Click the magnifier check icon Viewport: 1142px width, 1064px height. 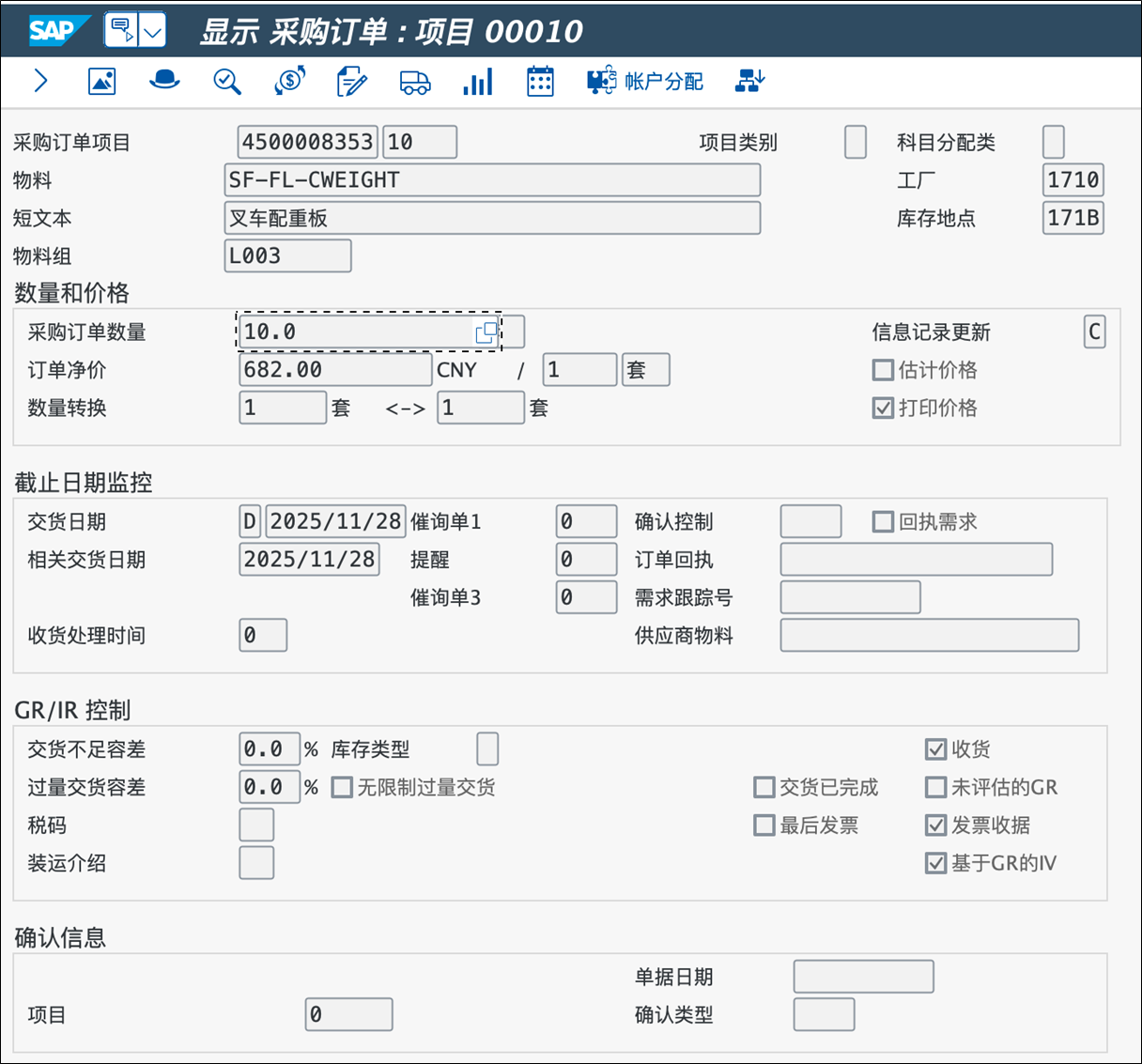[226, 82]
